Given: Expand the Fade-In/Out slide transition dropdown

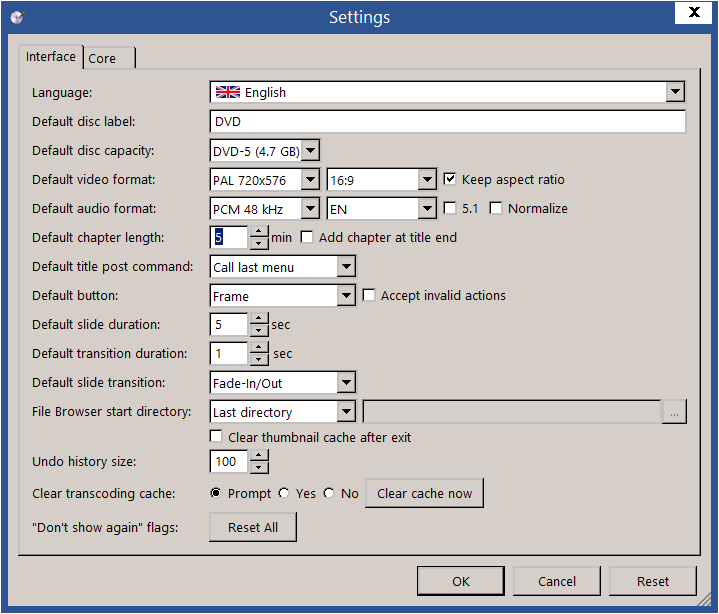Looking at the screenshot, I should (346, 383).
